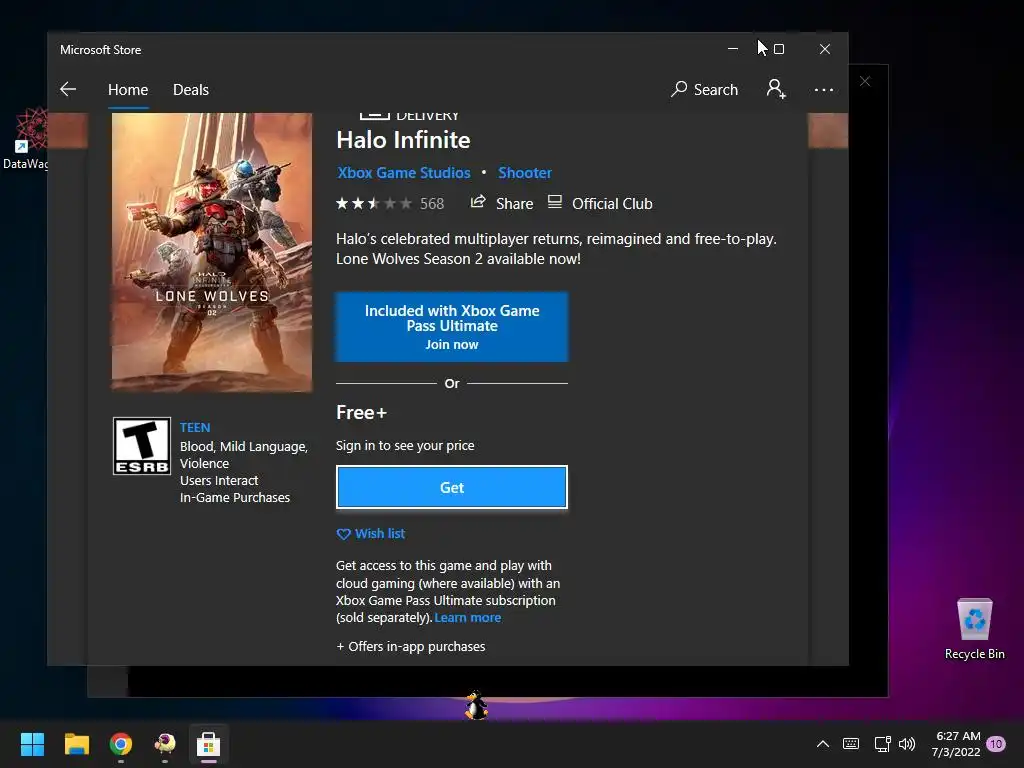Open File Explorer from taskbar
The height and width of the screenshot is (768, 1024).
click(76, 744)
